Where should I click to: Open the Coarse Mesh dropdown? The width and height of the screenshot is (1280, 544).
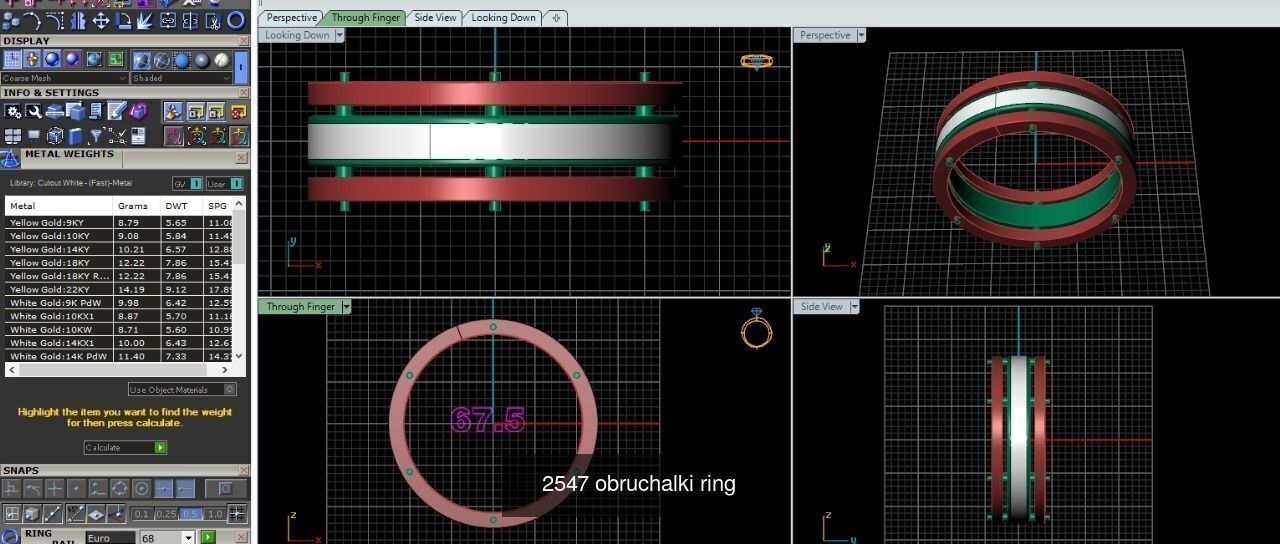(x=65, y=78)
